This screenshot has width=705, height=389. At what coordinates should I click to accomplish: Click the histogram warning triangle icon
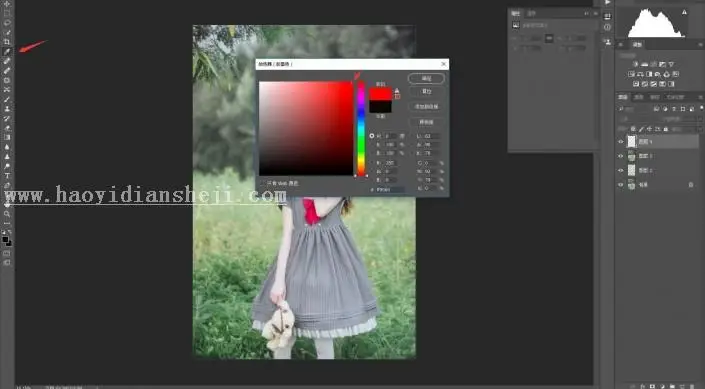coord(684,13)
